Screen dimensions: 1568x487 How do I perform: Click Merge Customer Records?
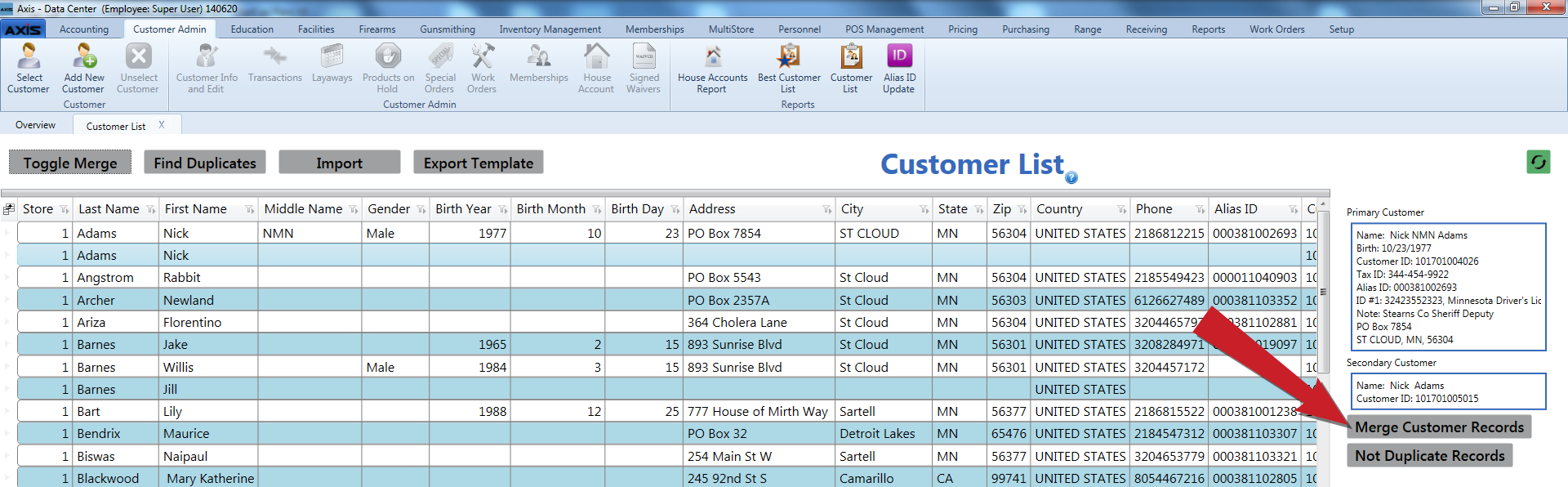tap(1439, 427)
